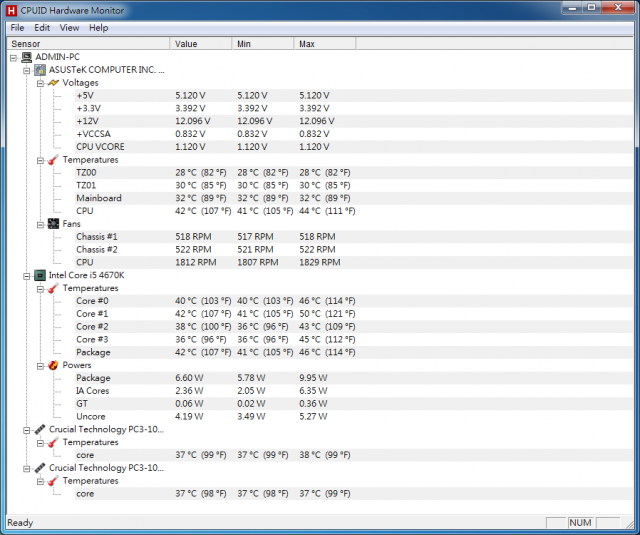640x535 pixels.
Task: Click the first Crucial Technology memory icon
Action: click(x=40, y=429)
